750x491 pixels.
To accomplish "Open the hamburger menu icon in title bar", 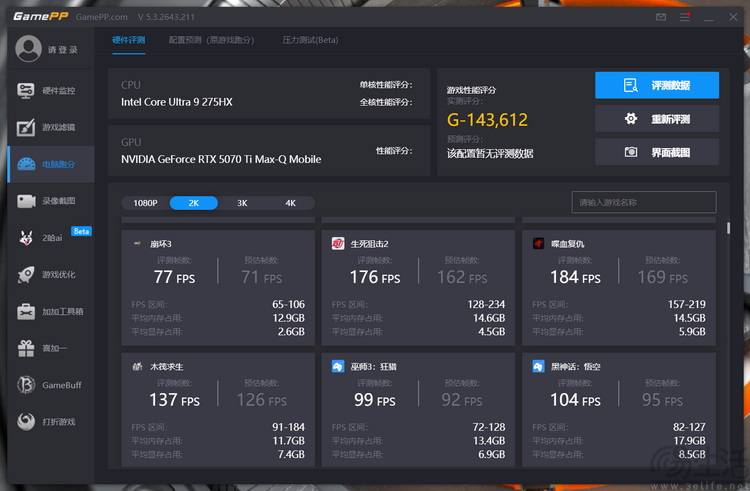I will 685,17.
